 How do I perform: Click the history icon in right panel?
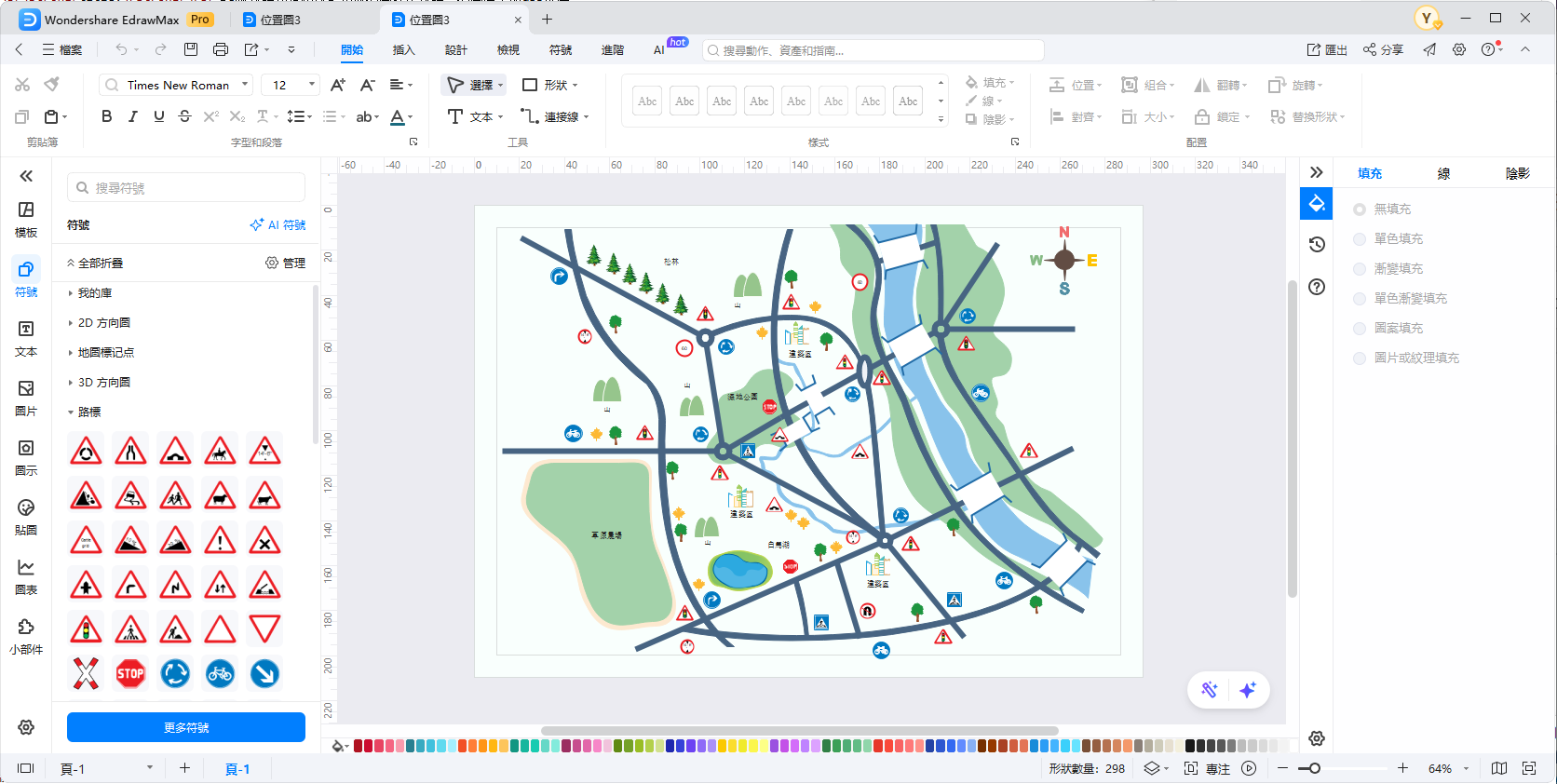coord(1317,244)
